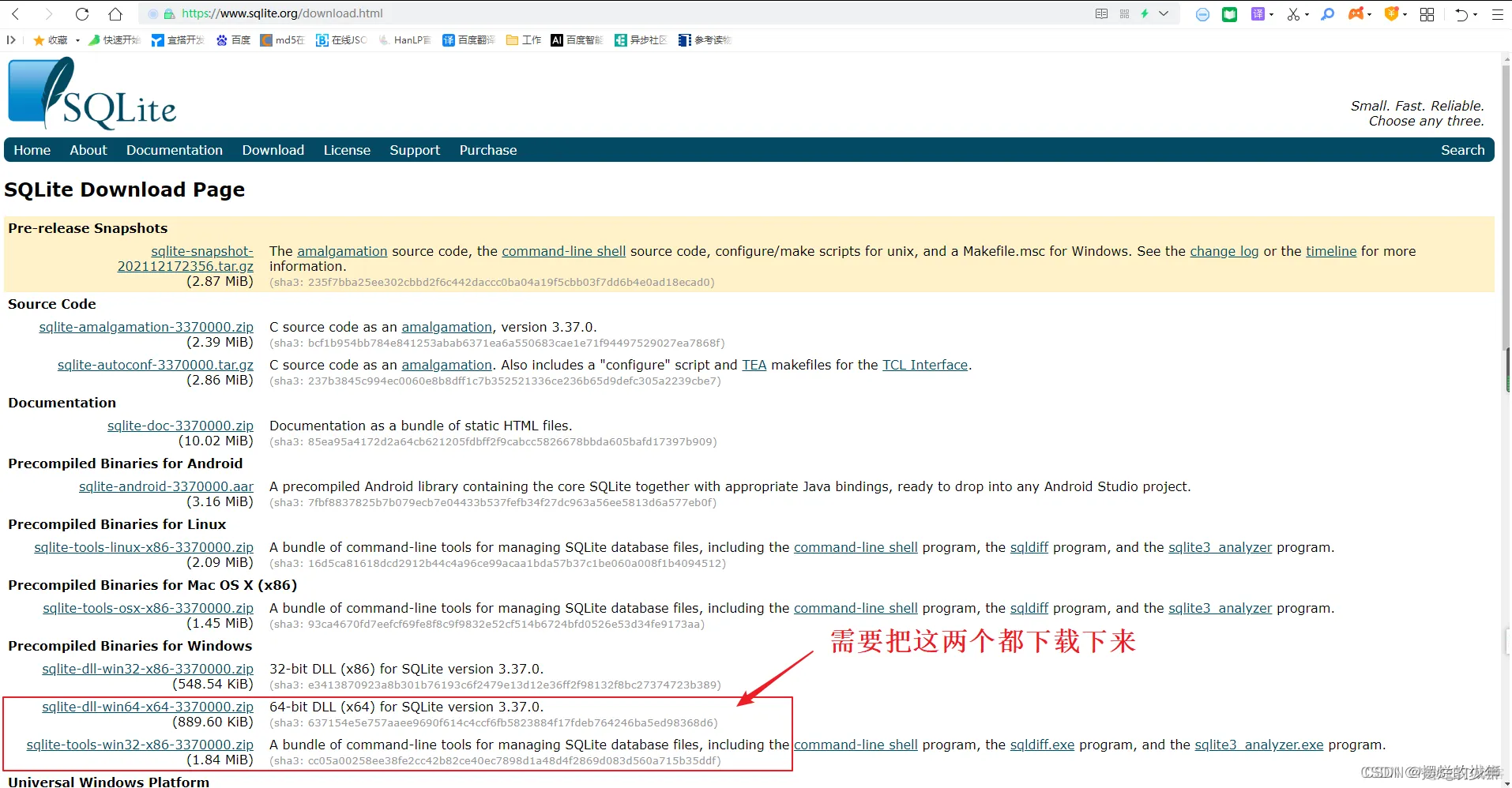Viewport: 1512px width, 788px height.
Task: Open the Purchase menu item
Action: coord(488,150)
